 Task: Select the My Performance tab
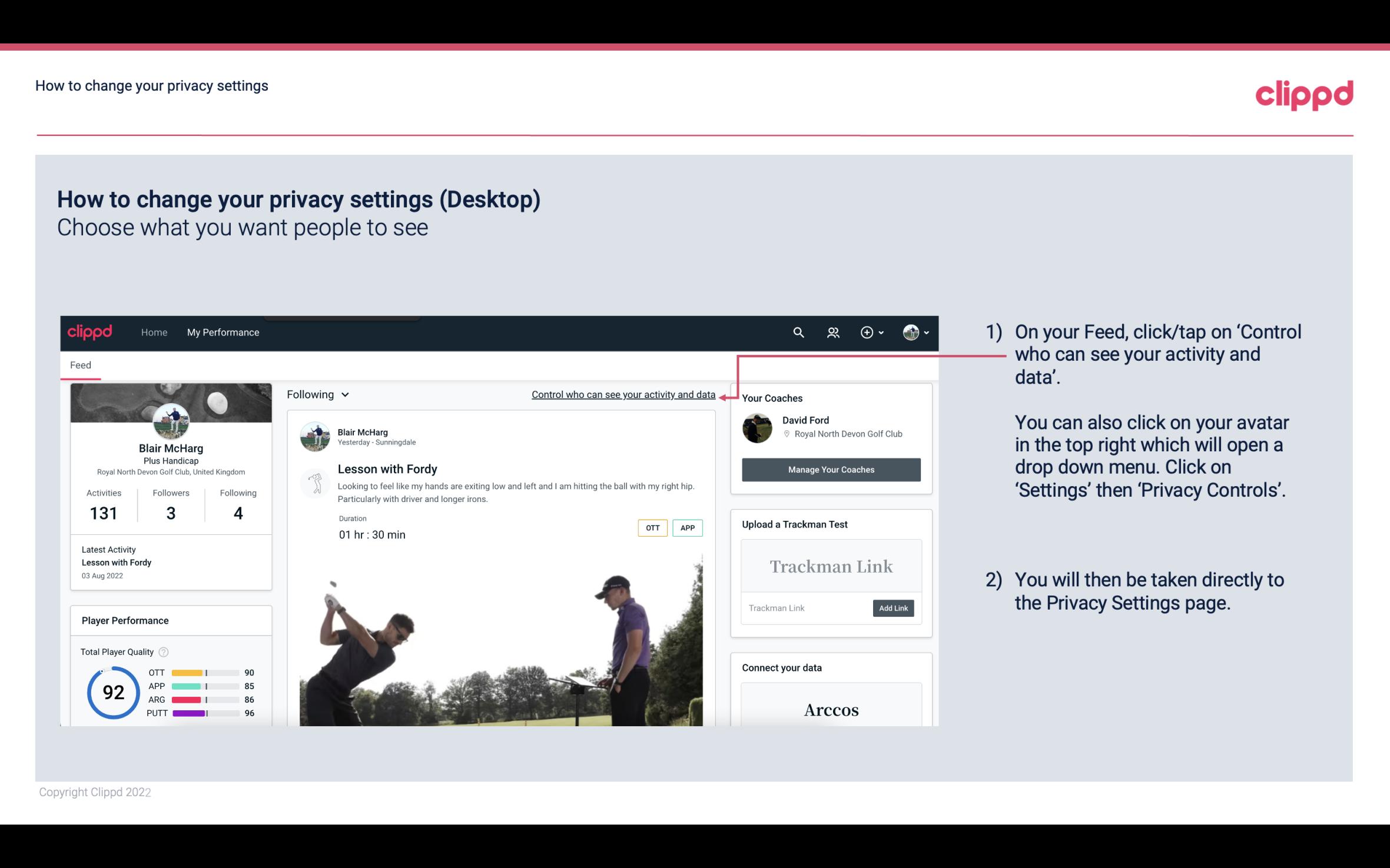tap(222, 332)
